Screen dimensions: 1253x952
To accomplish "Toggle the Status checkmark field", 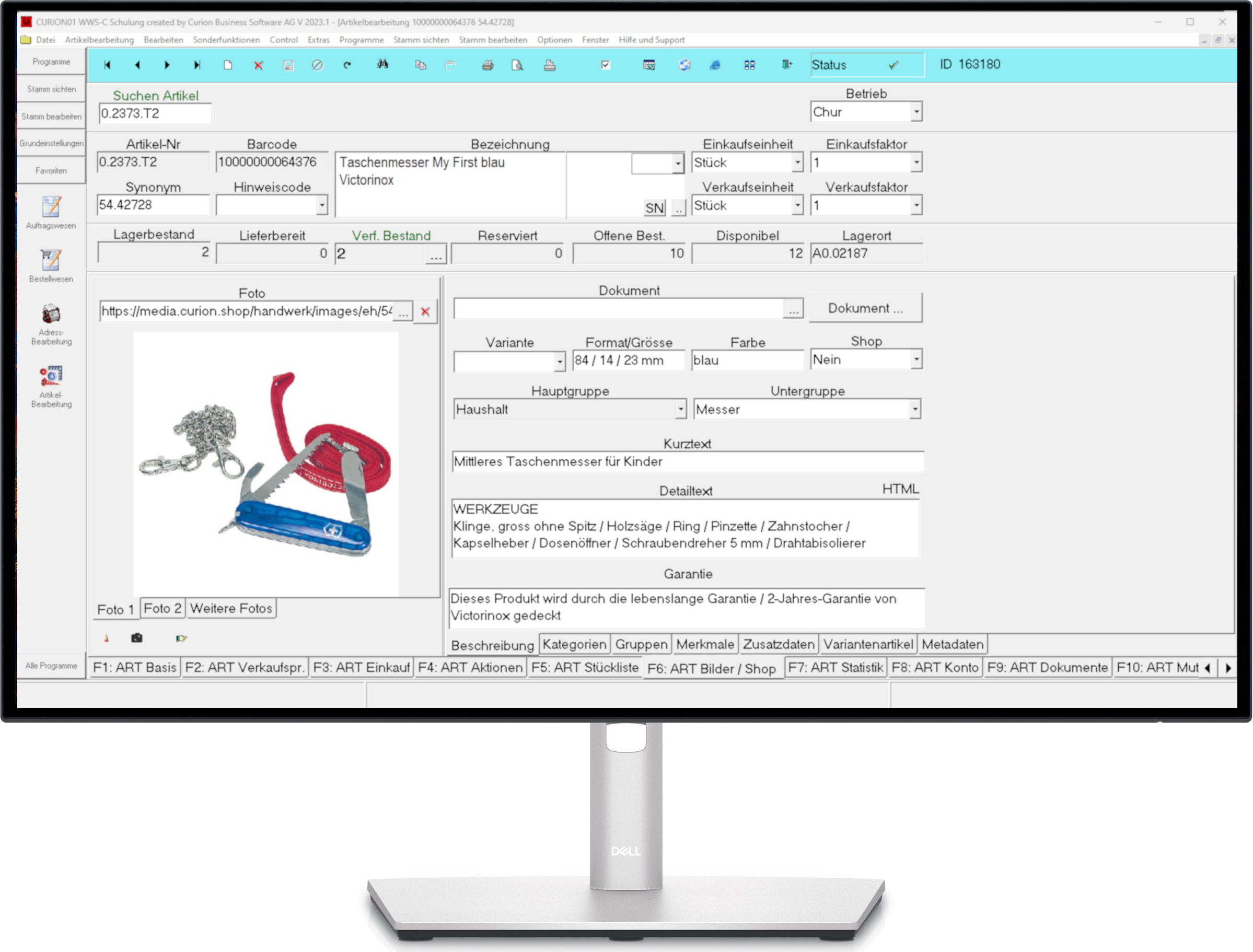I will click(x=893, y=65).
